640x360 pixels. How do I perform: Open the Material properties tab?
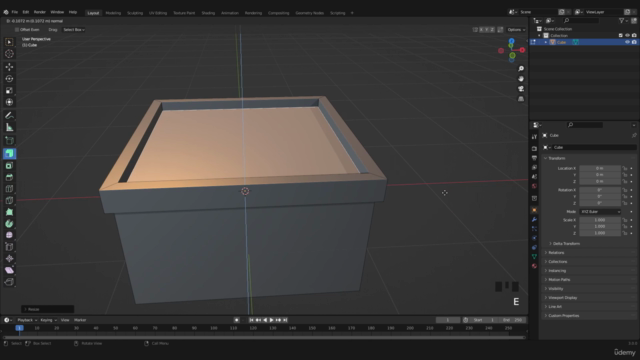click(x=534, y=266)
